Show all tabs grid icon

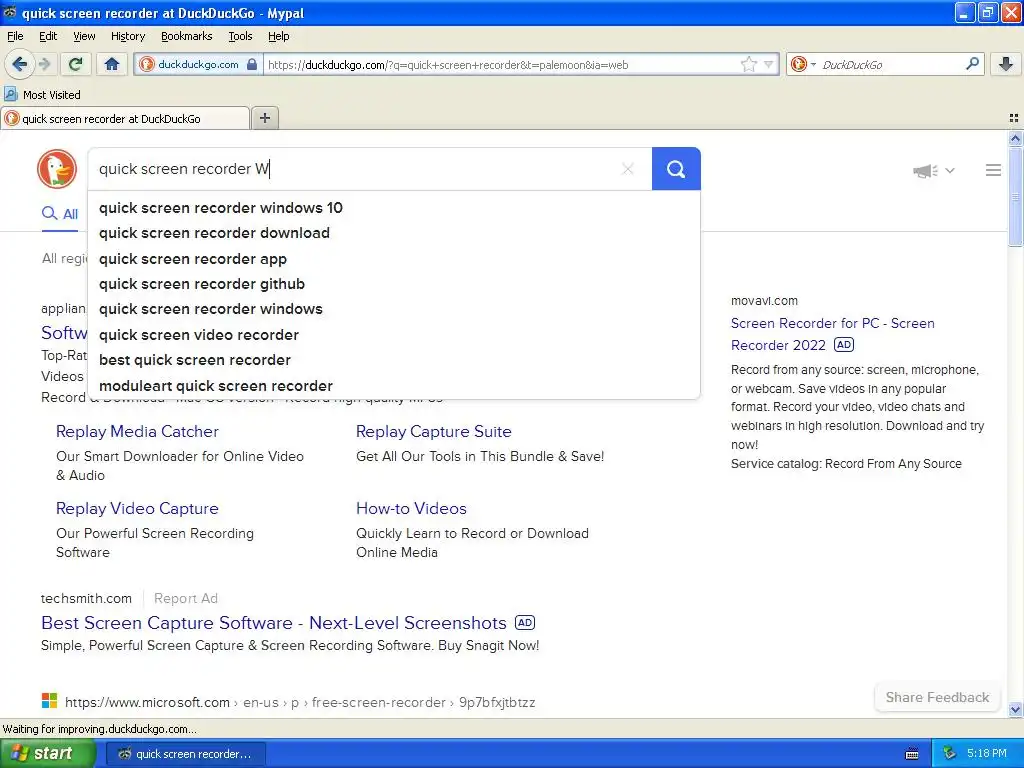1014,118
